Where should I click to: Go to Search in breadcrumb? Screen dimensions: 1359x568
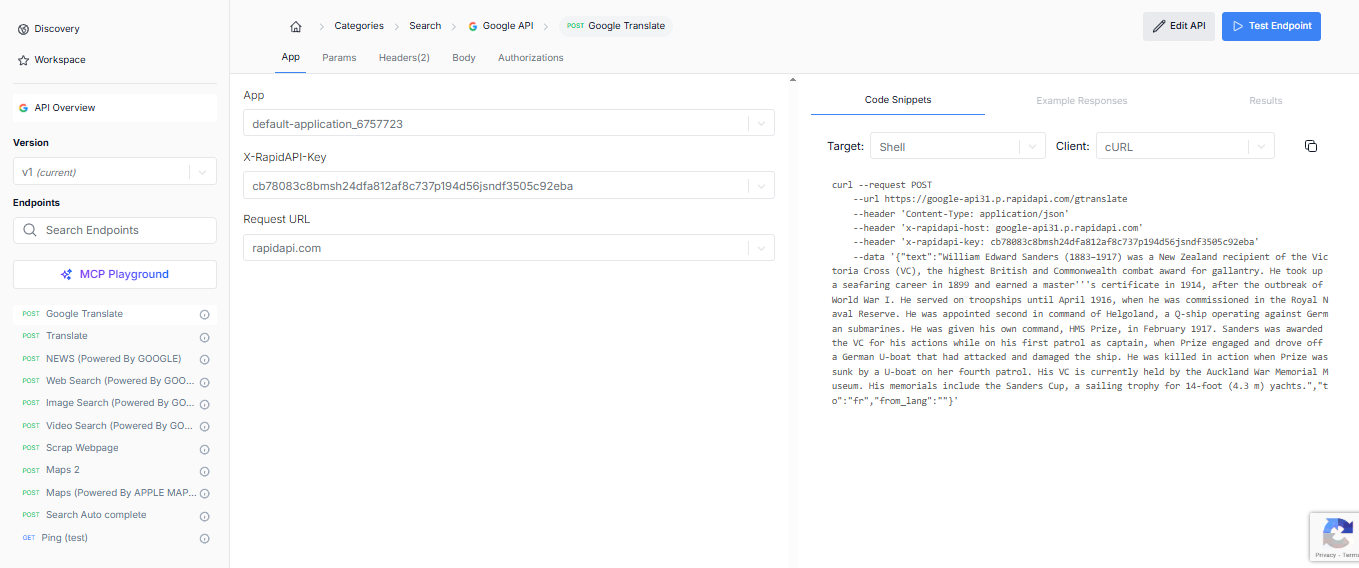[425, 26]
